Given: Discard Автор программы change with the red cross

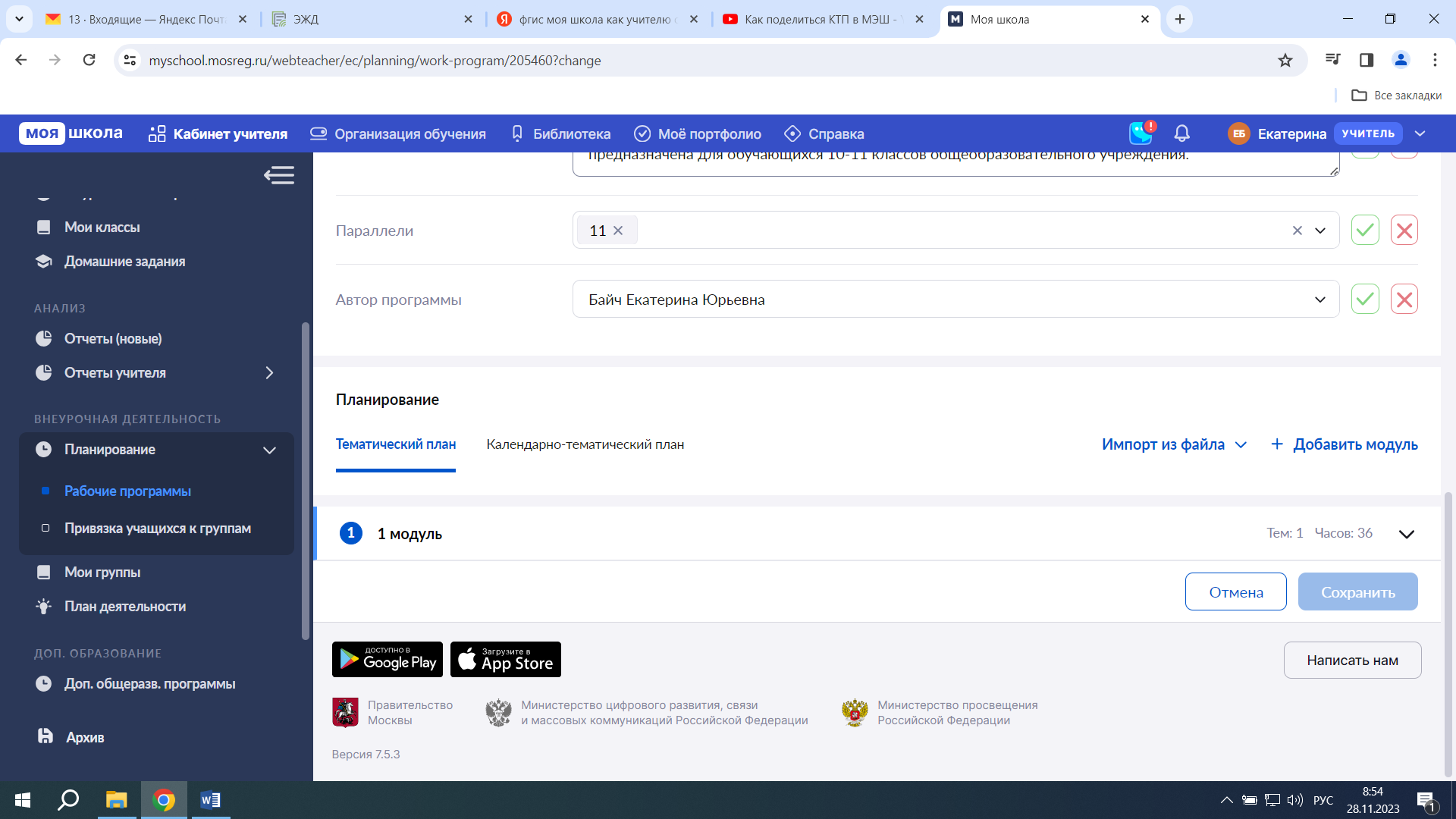Looking at the screenshot, I should pos(1404,299).
